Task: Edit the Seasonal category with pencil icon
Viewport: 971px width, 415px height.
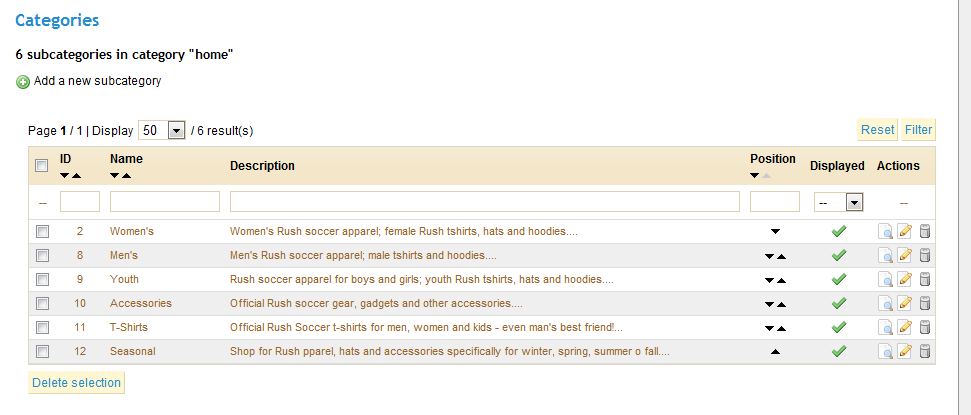Action: tap(905, 351)
